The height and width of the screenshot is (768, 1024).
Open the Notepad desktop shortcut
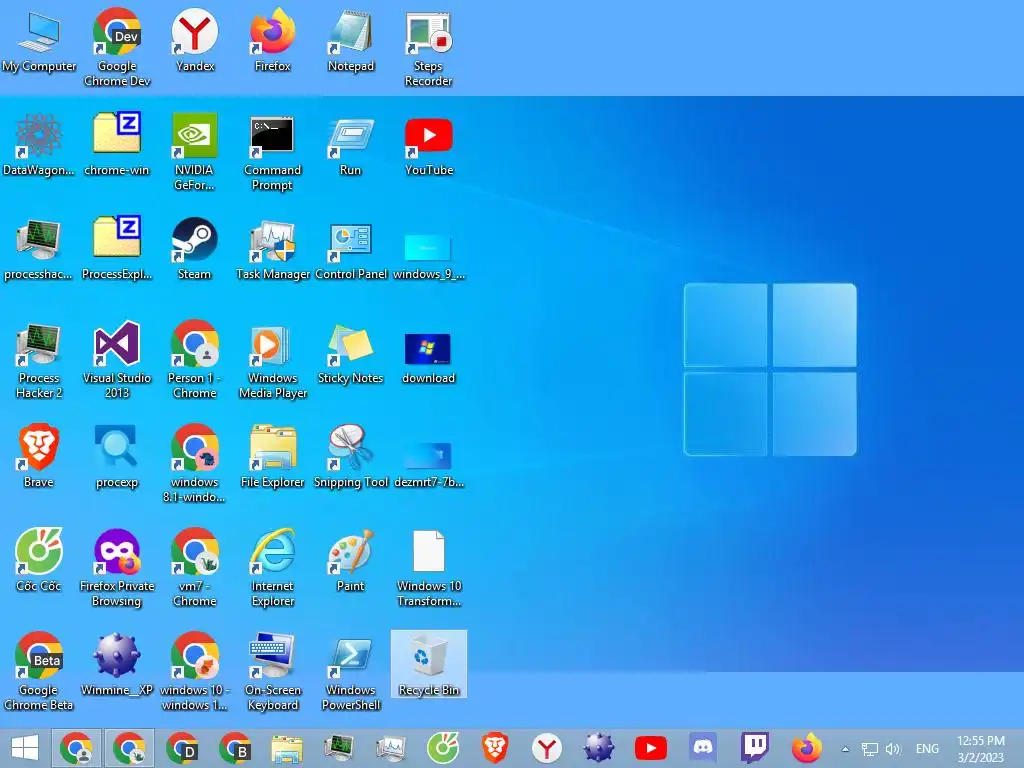[x=351, y=40]
